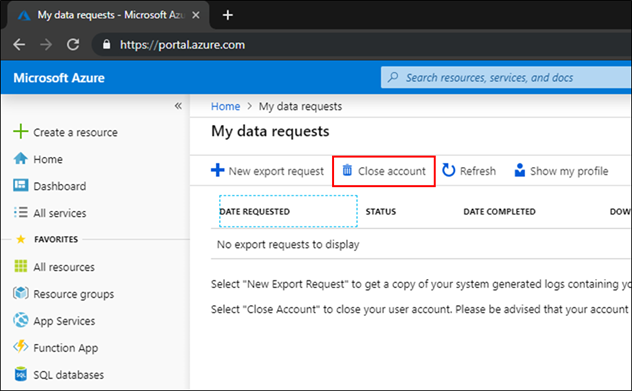Click the portal.azure.com address bar
The height and width of the screenshot is (391, 632).
(362, 44)
